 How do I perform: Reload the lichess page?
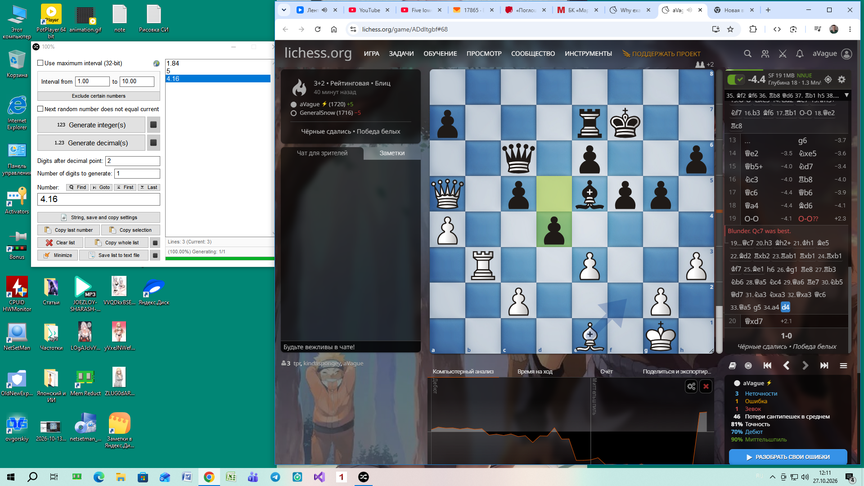tap(317, 29)
